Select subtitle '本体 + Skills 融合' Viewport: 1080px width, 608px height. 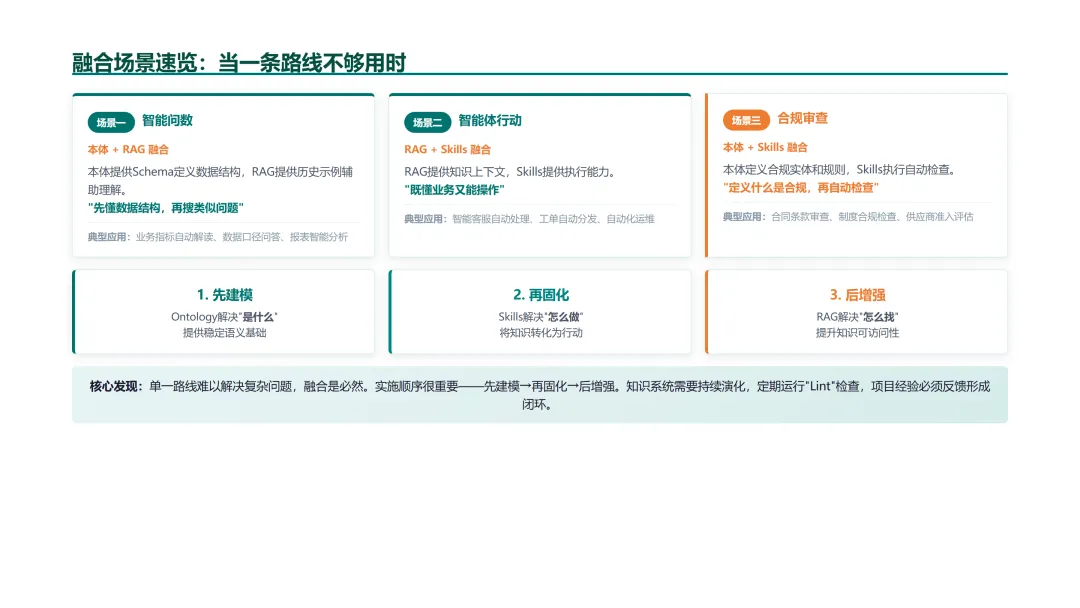(x=765, y=147)
